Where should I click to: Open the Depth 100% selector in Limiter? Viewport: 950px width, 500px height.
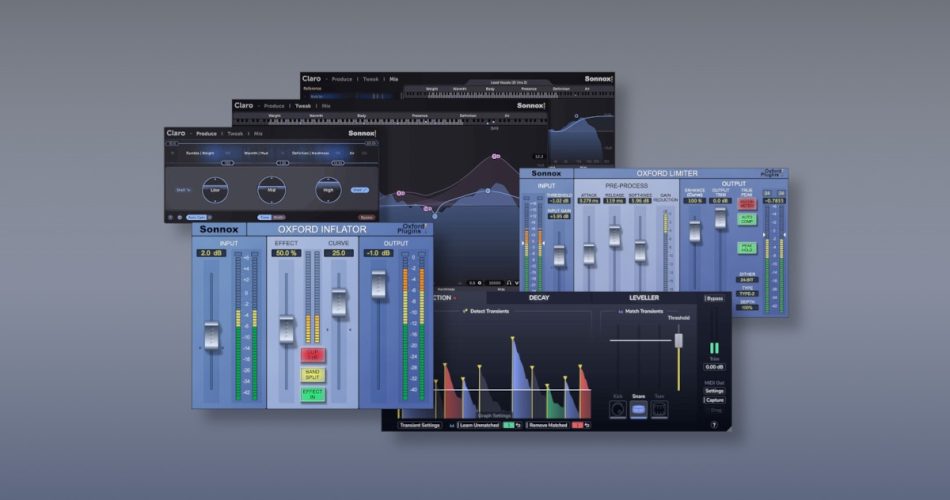click(747, 307)
